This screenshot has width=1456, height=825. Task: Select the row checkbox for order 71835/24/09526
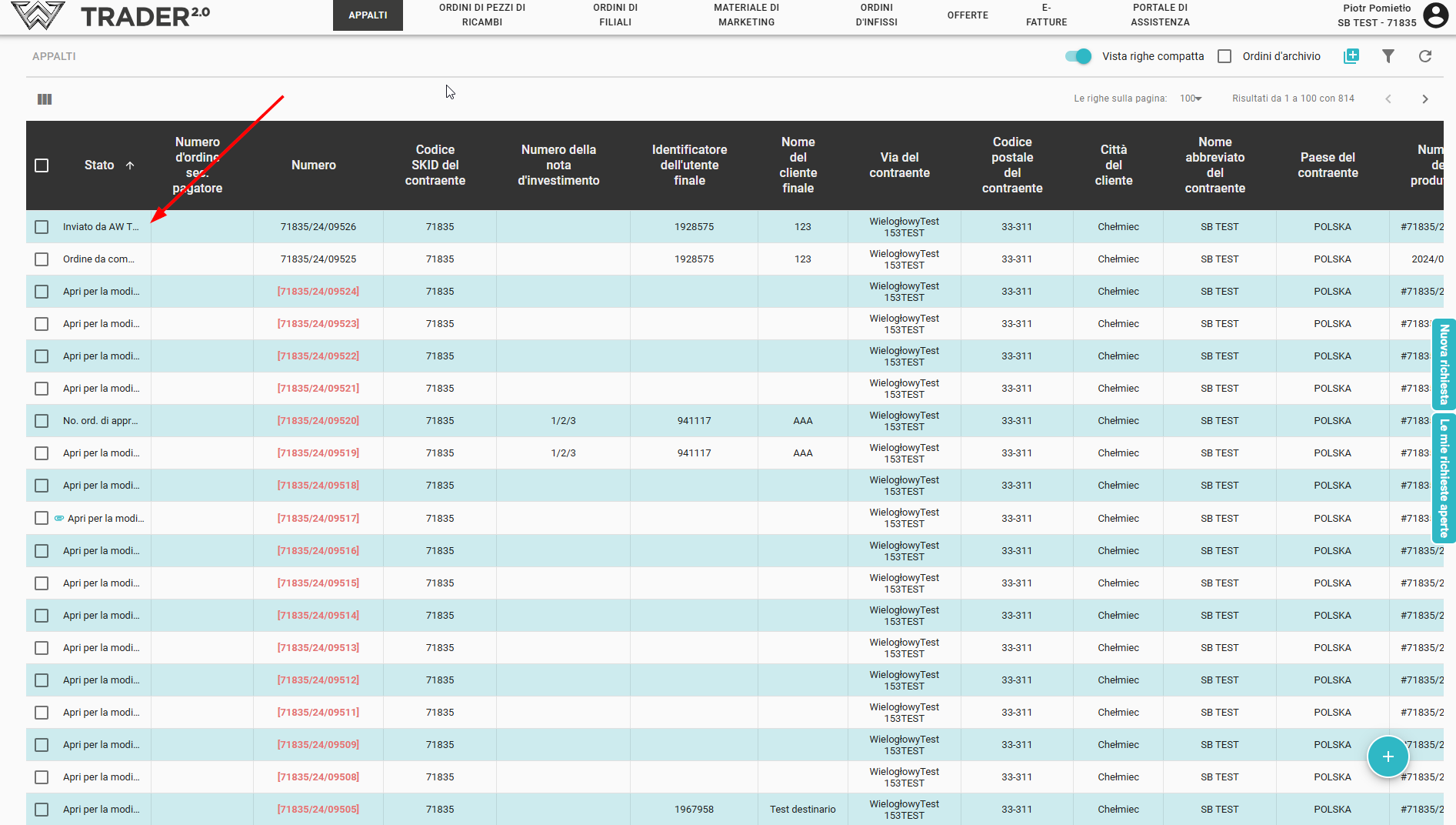click(x=42, y=227)
